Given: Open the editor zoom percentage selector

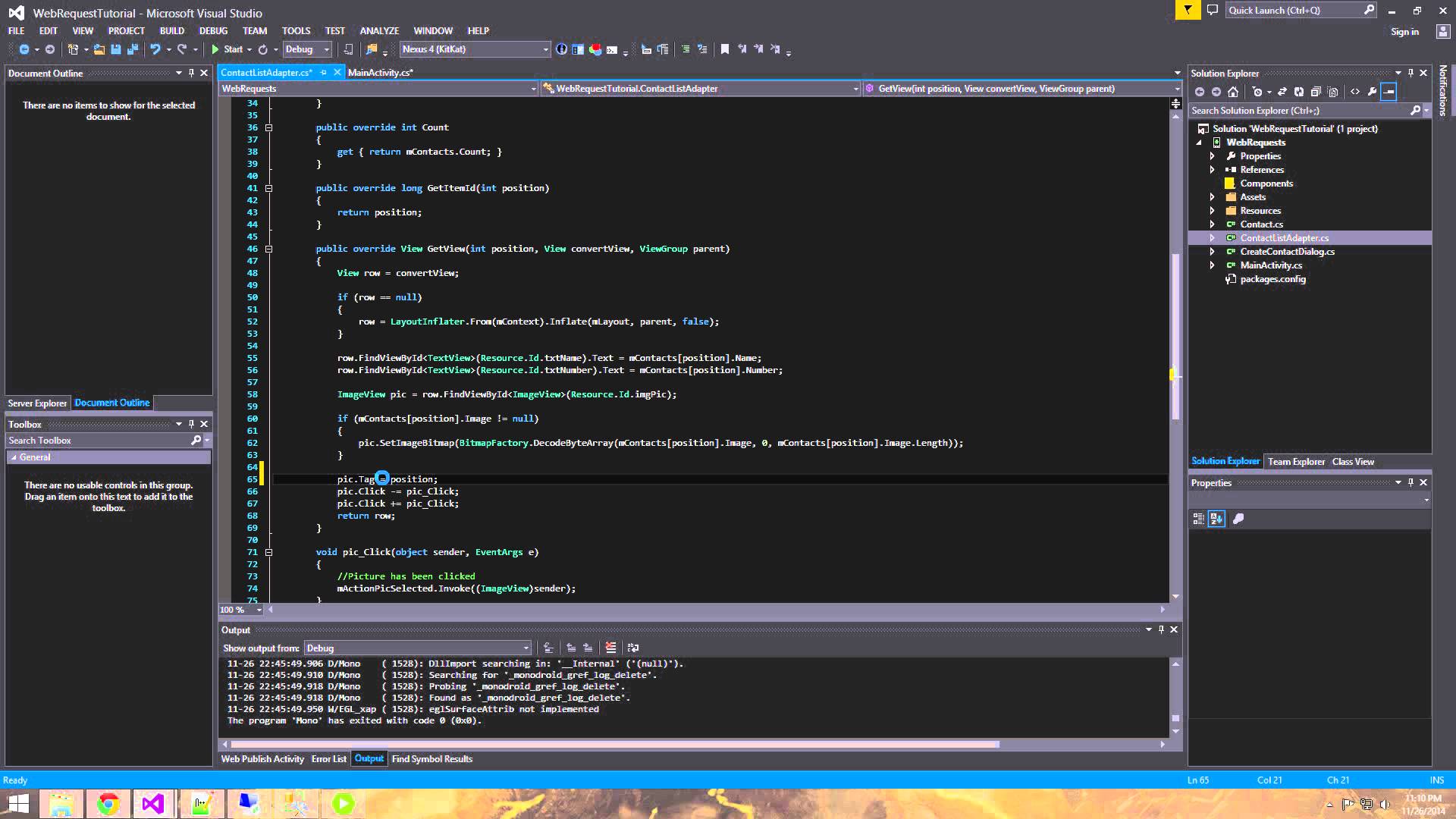Looking at the screenshot, I should pos(239,609).
